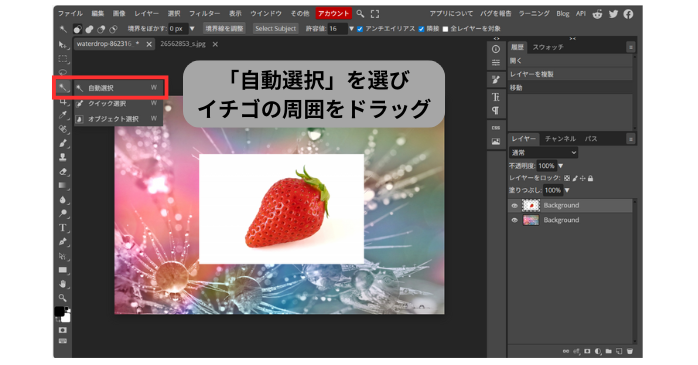The height and width of the screenshot is (365, 698).
Task: Select the Hand tool
Action: coord(63,284)
